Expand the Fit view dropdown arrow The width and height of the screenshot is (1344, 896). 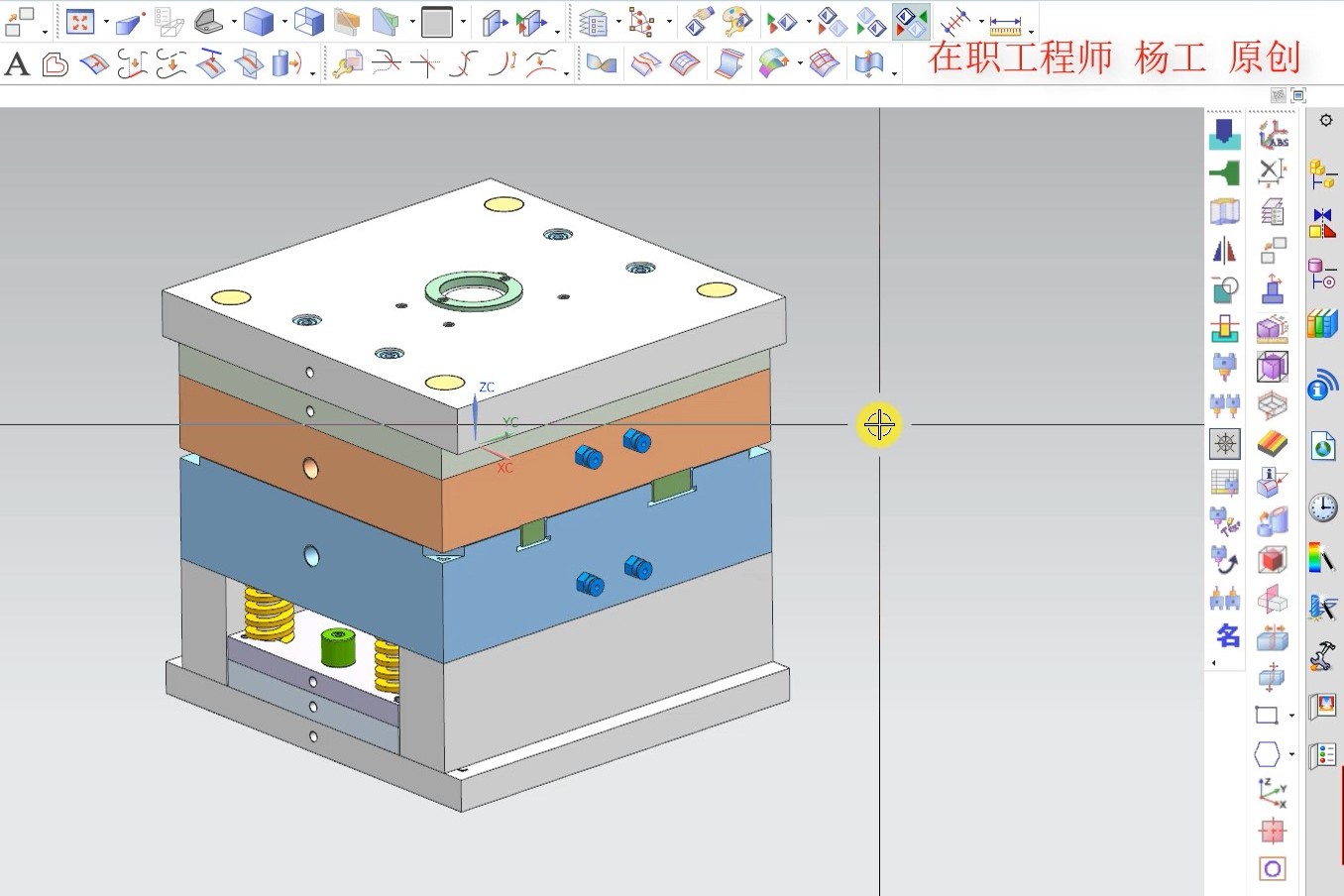click(x=105, y=22)
